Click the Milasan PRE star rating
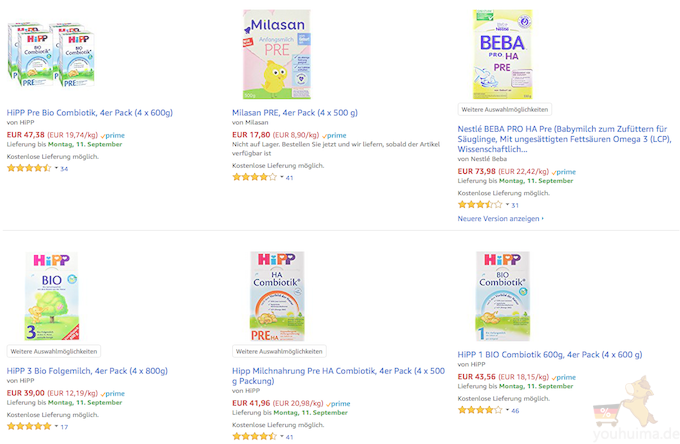Screen dimensions: 680x444 click(x=254, y=177)
